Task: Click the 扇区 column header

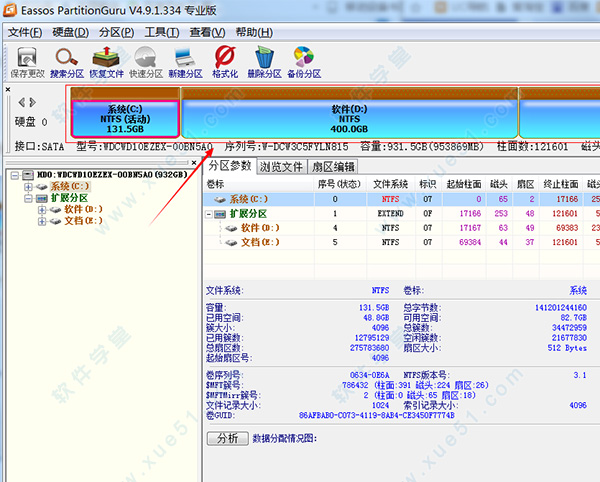Action: 525,185
